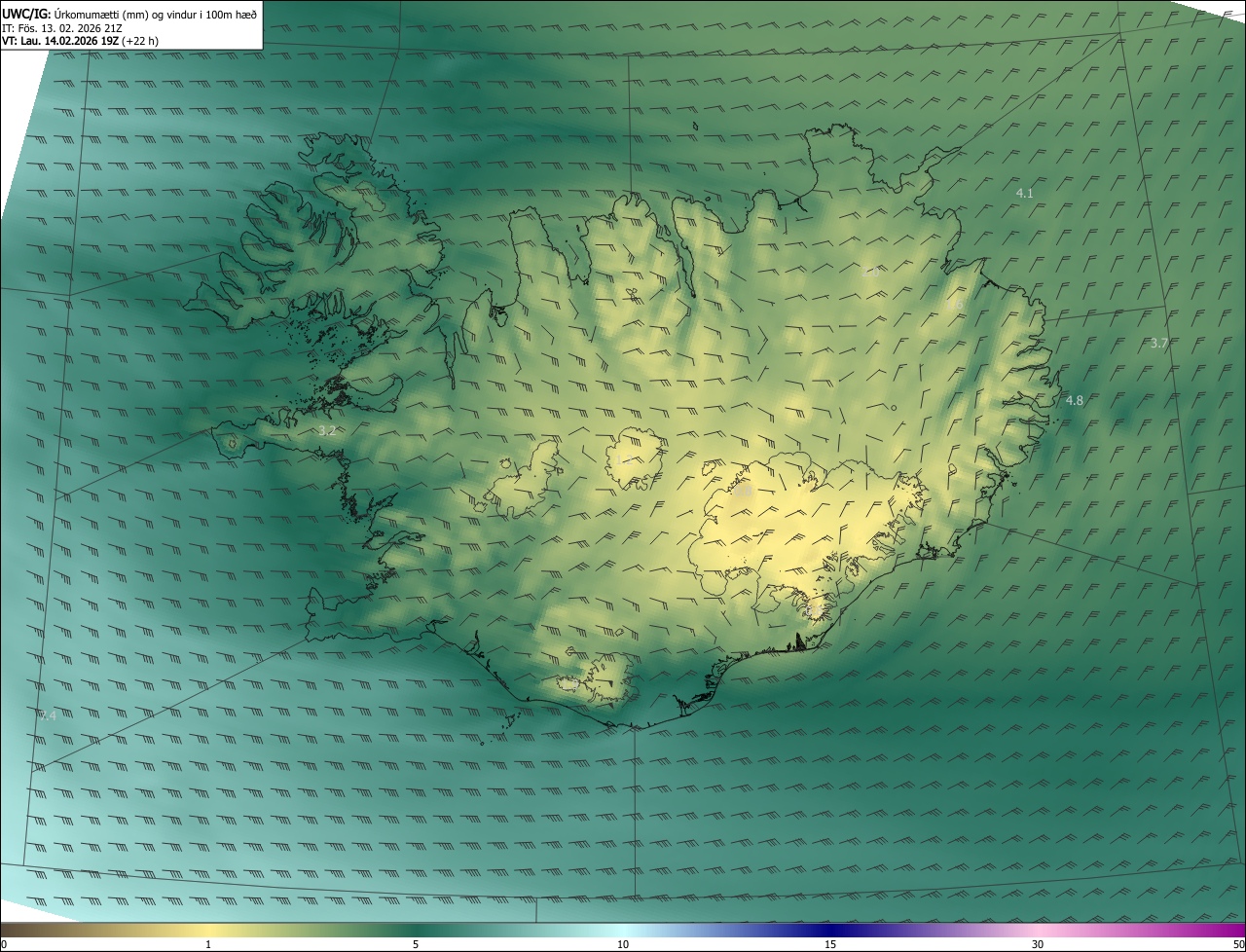Click the '15' label on the color scale

pyautogui.click(x=830, y=944)
